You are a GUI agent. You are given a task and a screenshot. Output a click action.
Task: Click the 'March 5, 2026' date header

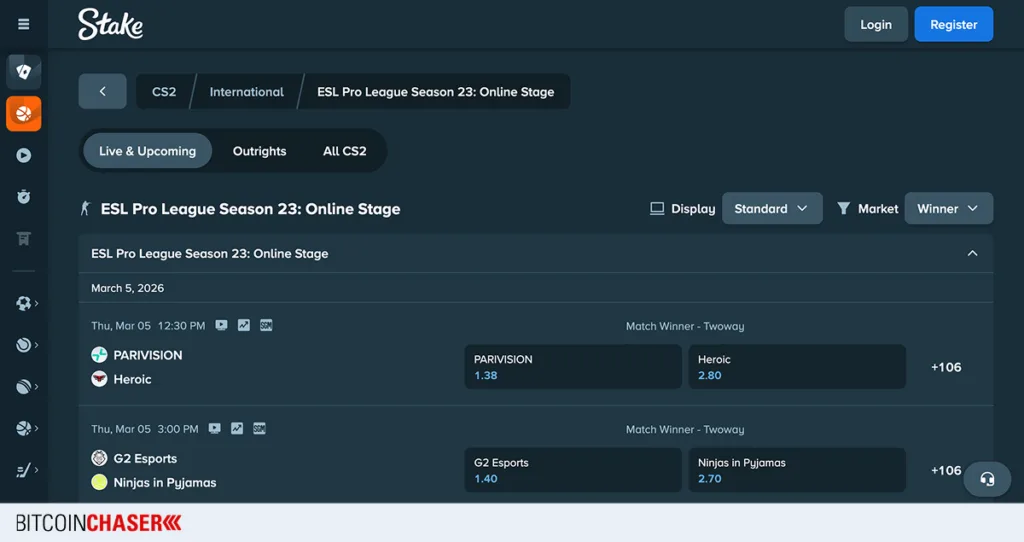pos(127,288)
